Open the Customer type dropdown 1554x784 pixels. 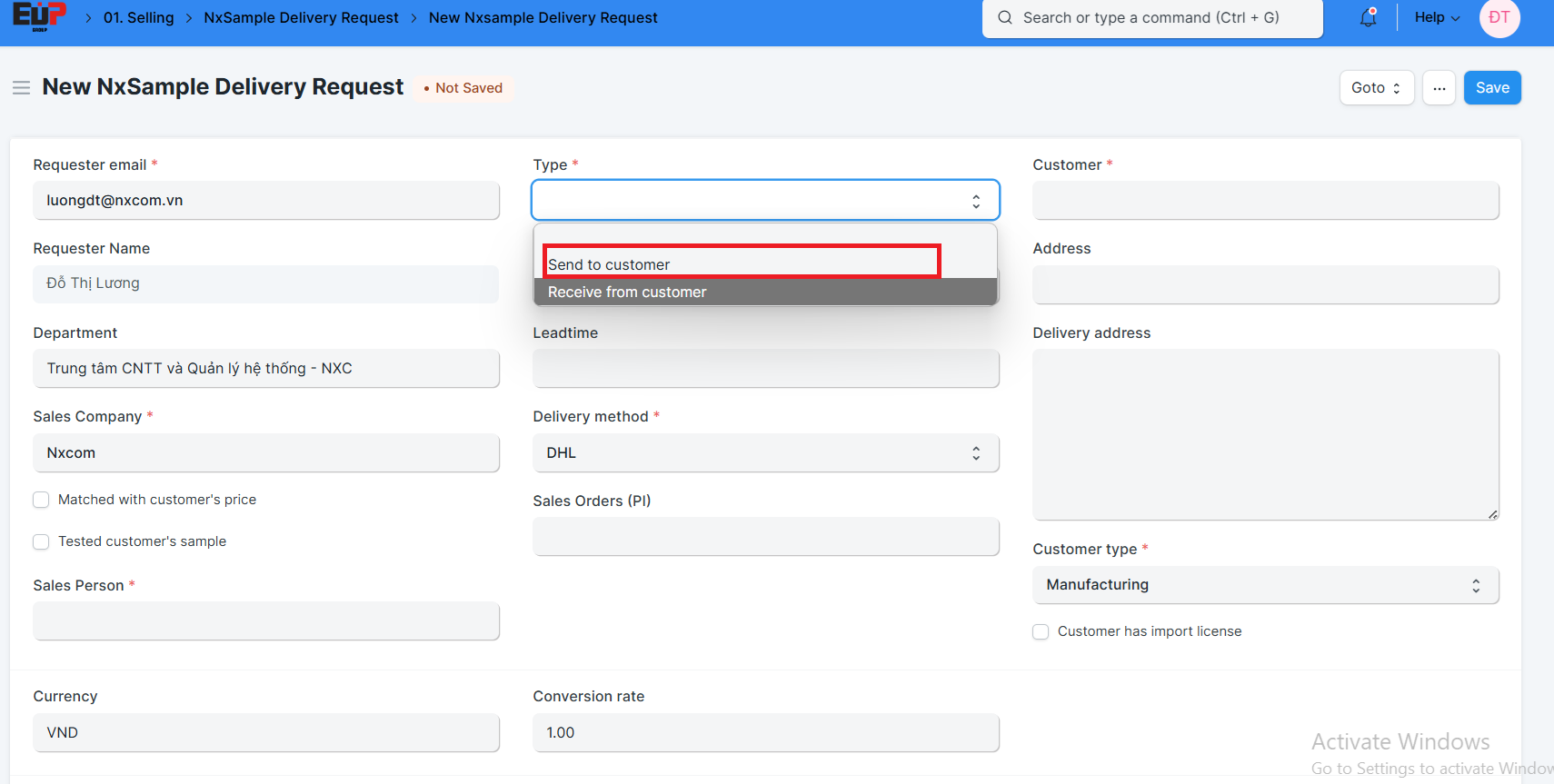[x=1265, y=585]
